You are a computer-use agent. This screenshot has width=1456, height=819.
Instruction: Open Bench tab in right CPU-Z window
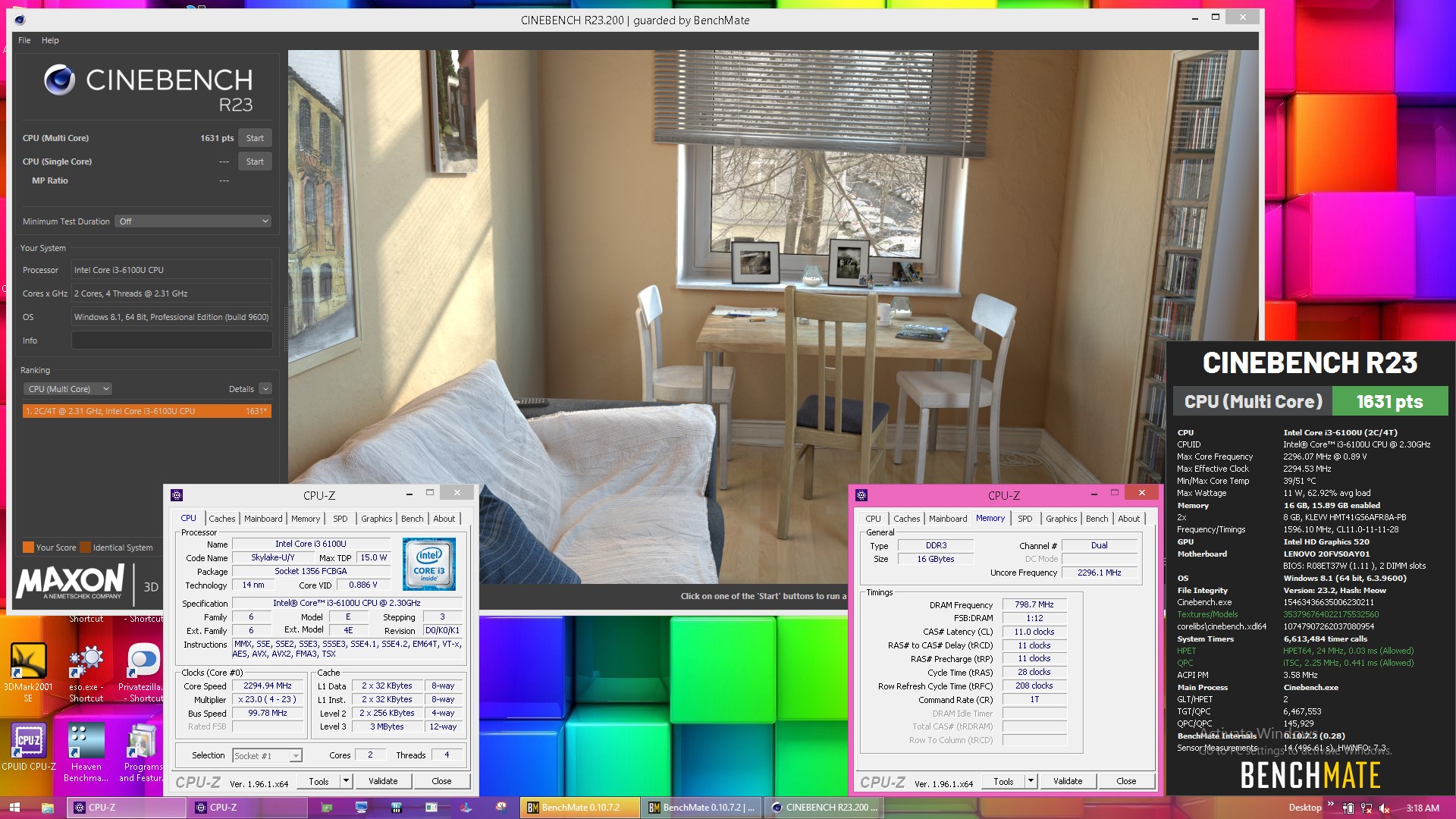pos(1097,519)
